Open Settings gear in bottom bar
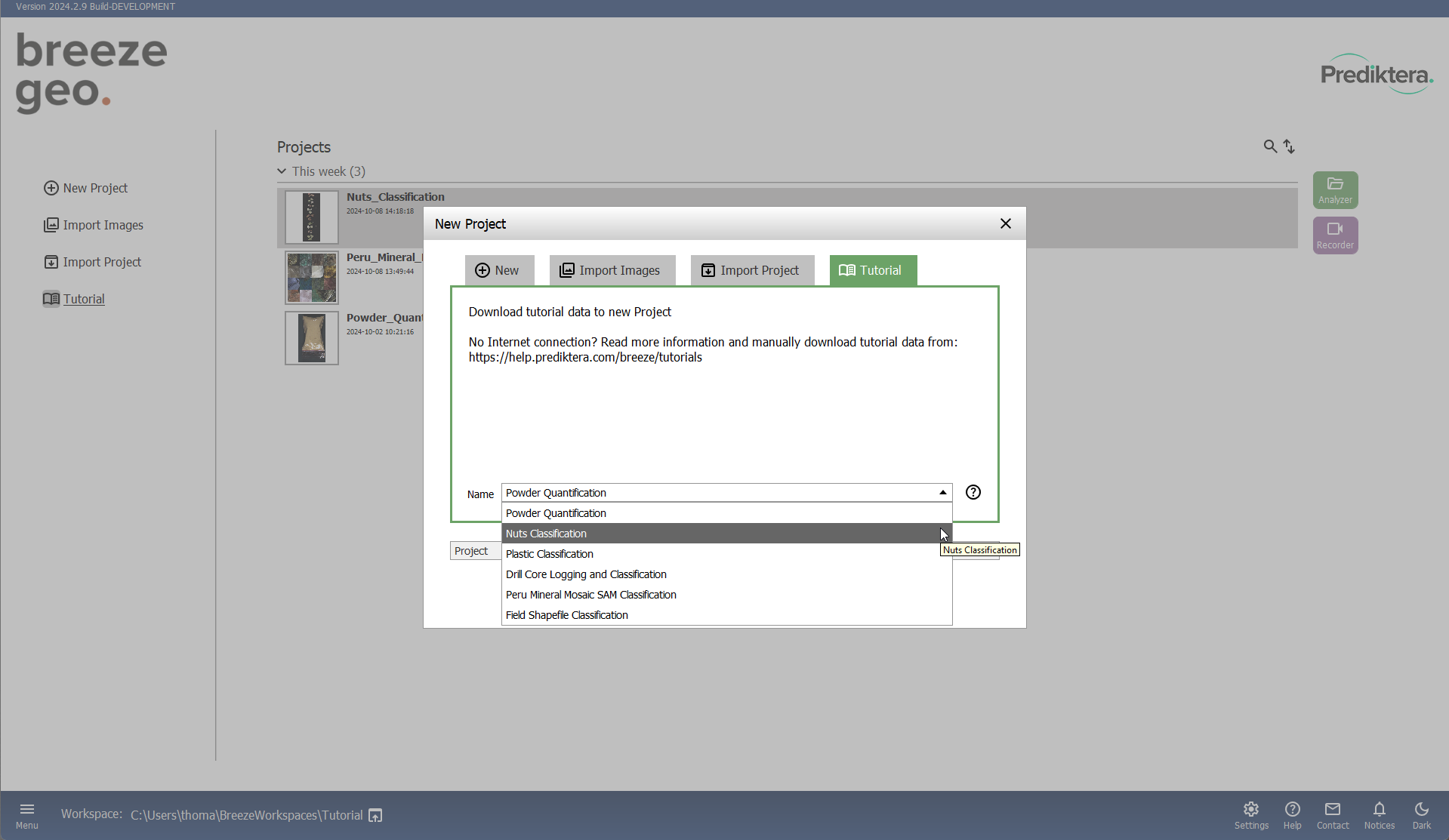 1250,814
